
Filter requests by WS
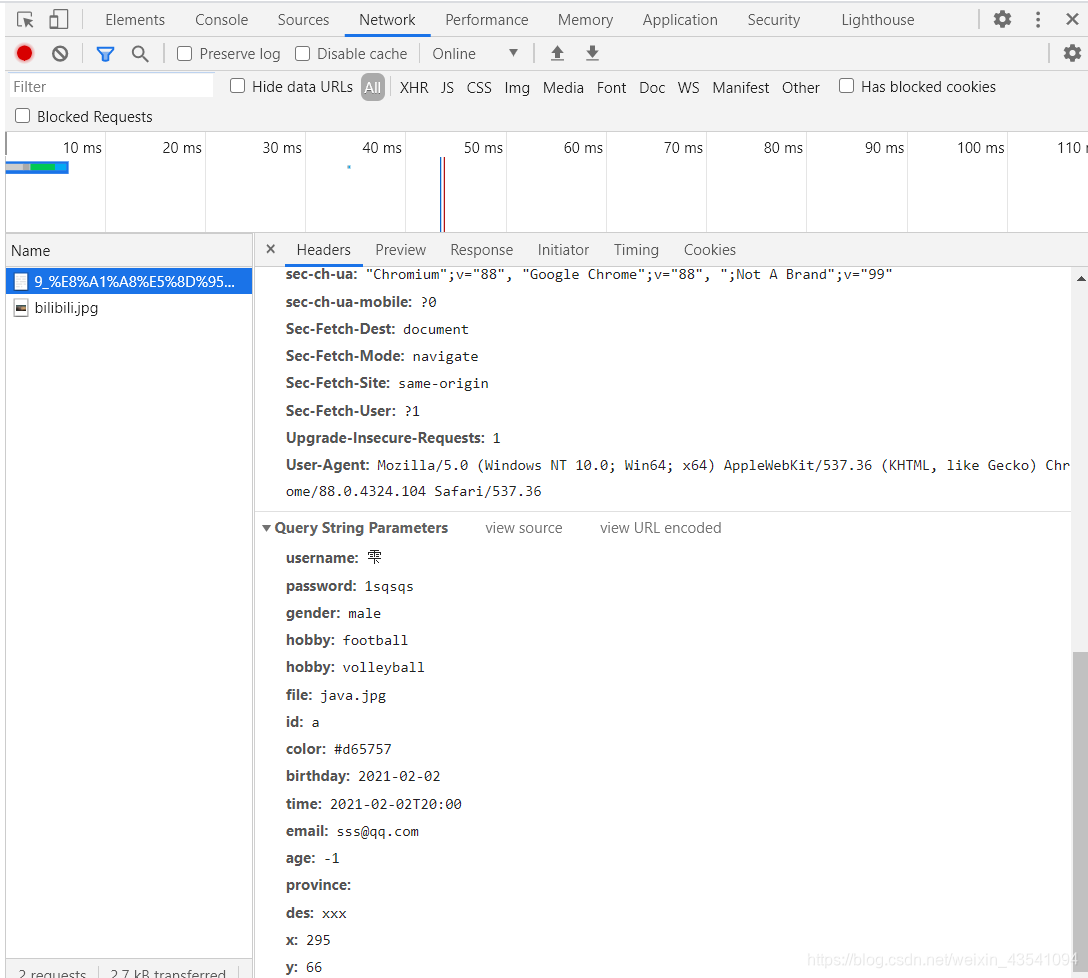point(688,87)
